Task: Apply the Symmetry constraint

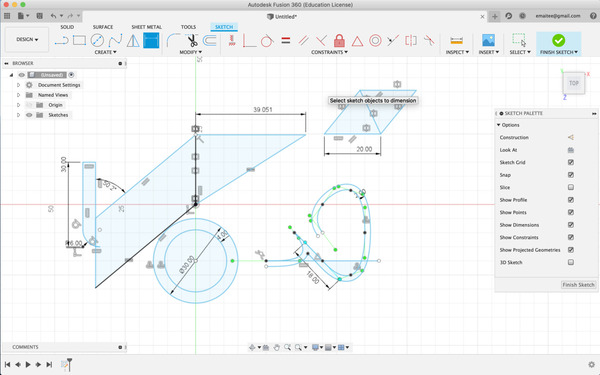Action: [x=411, y=40]
